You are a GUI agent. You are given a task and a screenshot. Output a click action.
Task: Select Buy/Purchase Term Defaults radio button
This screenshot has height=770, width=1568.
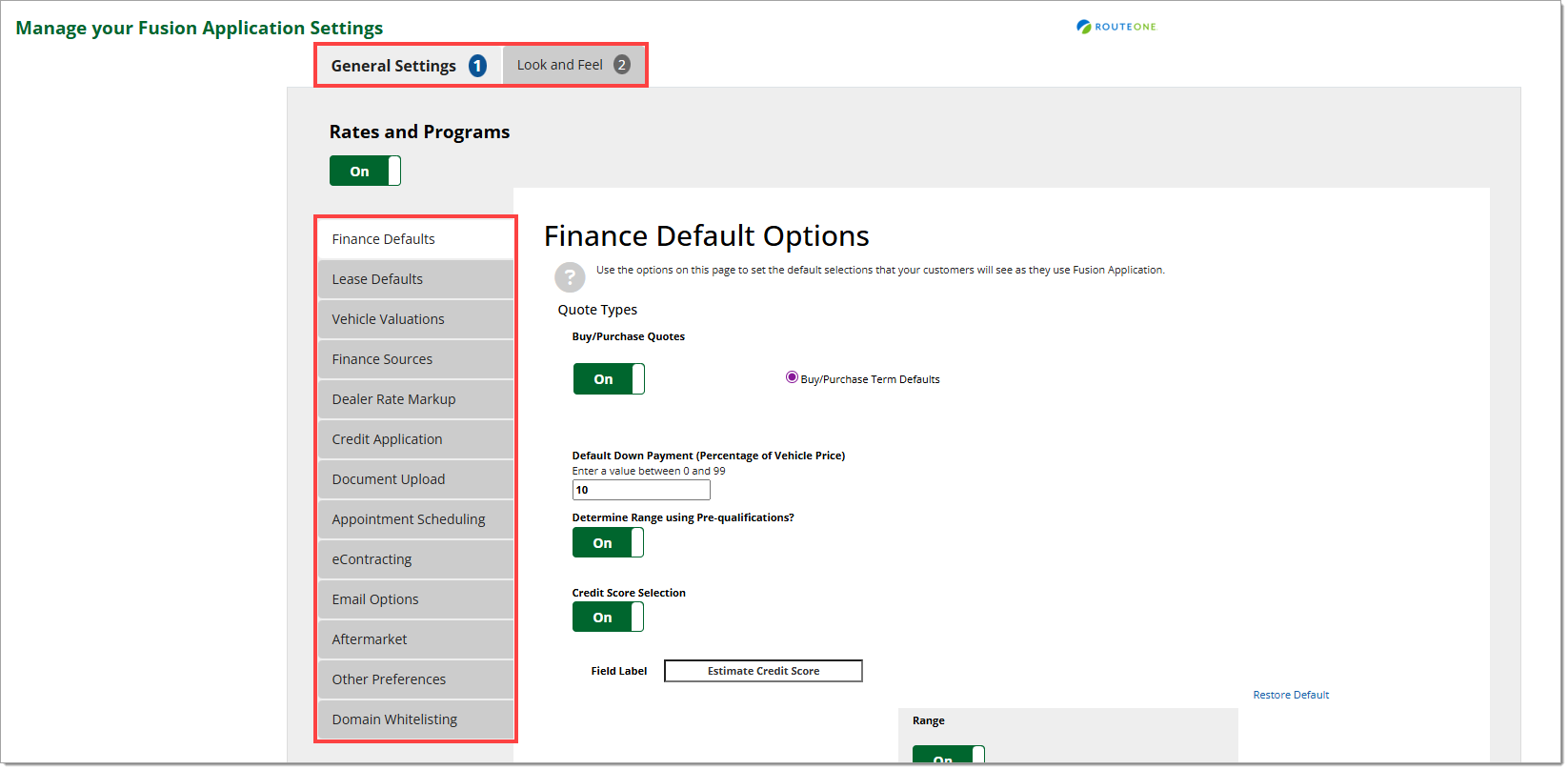point(792,378)
